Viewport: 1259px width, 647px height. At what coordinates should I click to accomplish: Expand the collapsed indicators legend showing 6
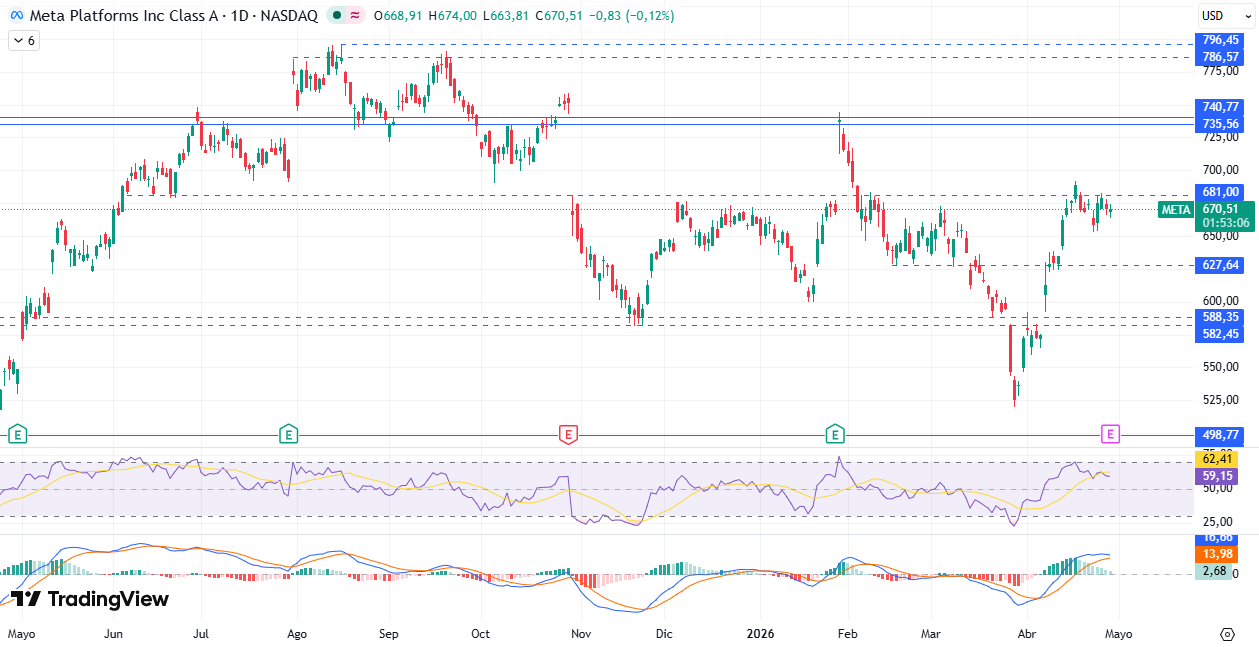[x=24, y=41]
